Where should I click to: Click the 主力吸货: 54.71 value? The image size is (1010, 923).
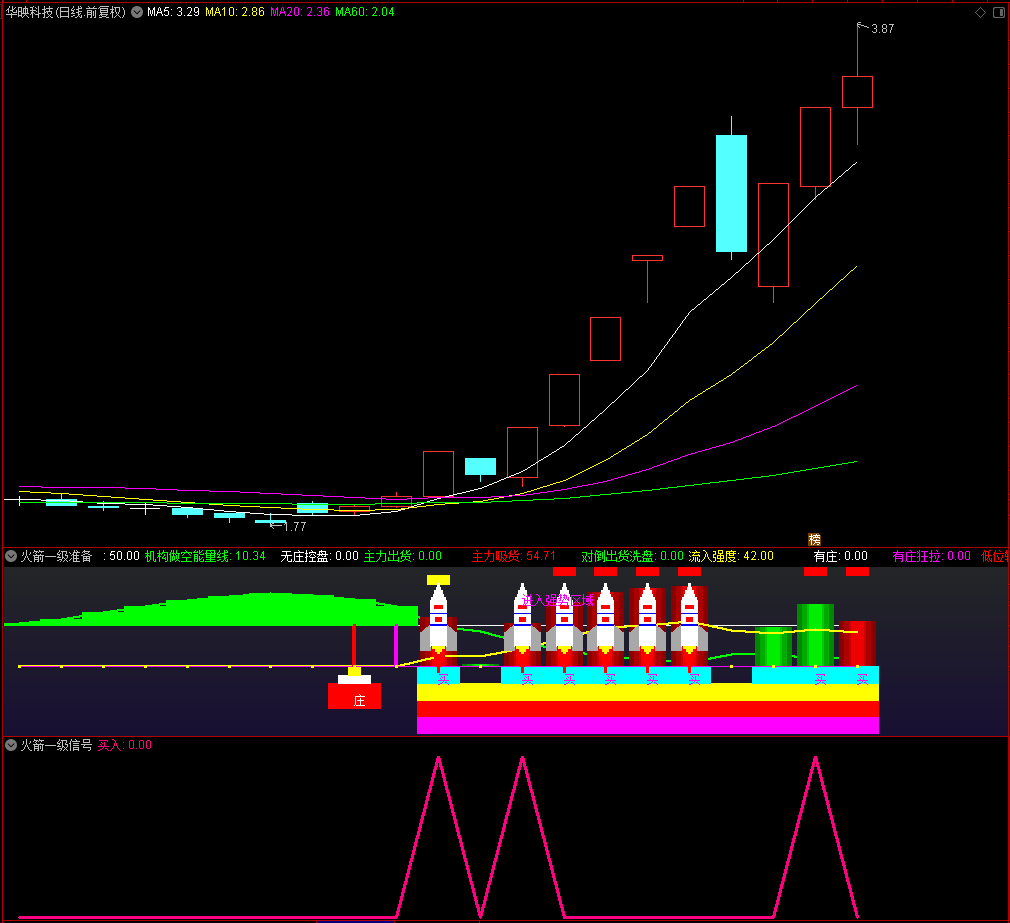pyautogui.click(x=513, y=556)
